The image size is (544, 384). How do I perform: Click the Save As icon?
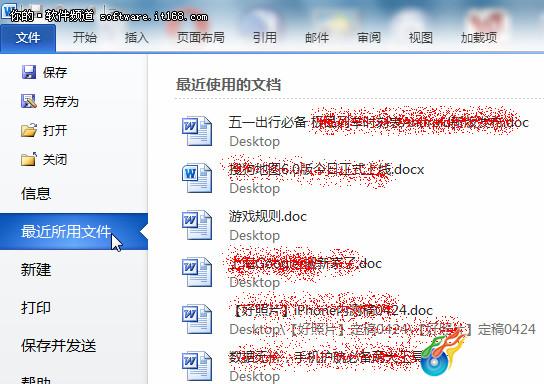(x=29, y=101)
